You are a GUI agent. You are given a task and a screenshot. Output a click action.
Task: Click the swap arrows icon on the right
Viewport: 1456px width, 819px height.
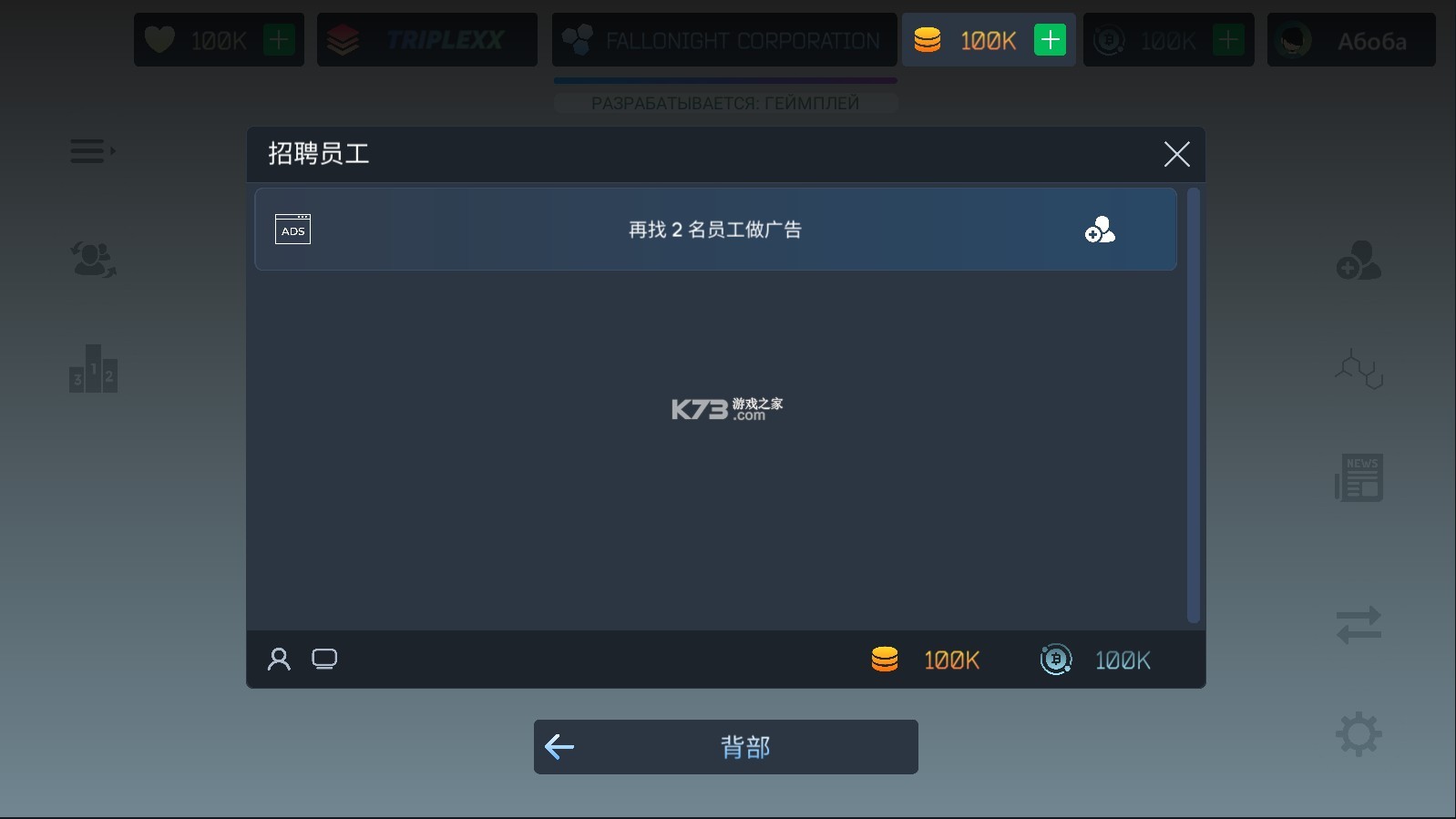coord(1359,625)
